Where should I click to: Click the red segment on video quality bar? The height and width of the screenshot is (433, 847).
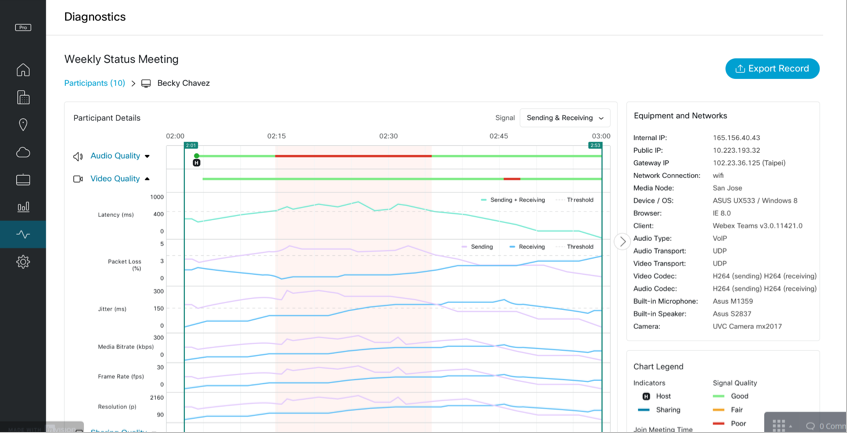[x=512, y=179]
